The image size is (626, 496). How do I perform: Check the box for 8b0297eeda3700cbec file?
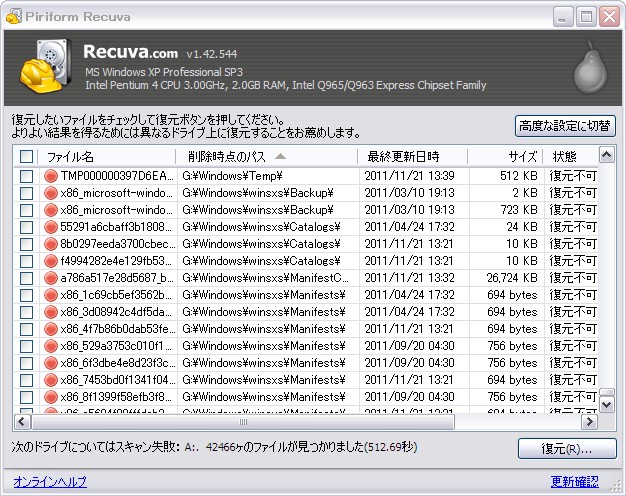[26, 244]
